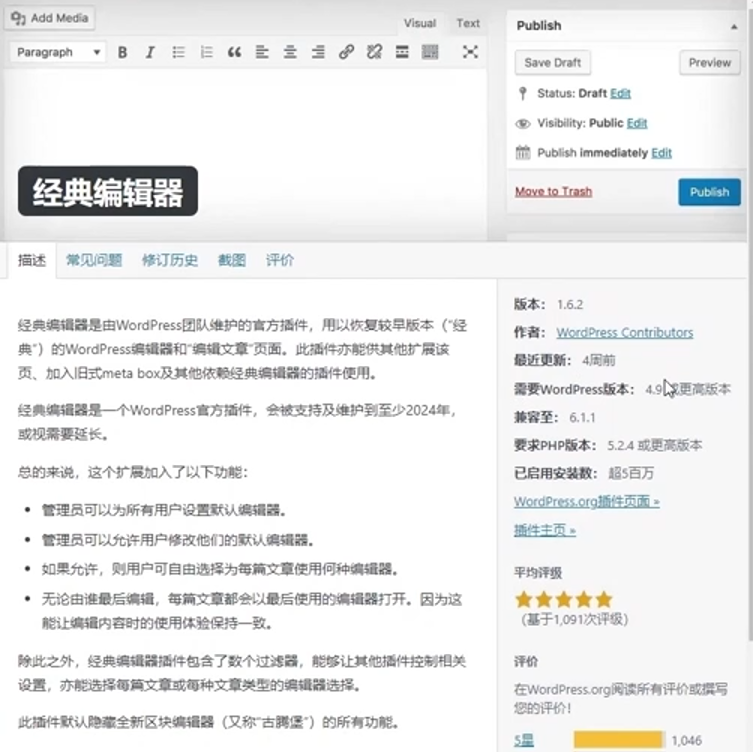Align text right
This screenshot has width=753, height=752.
click(x=318, y=52)
